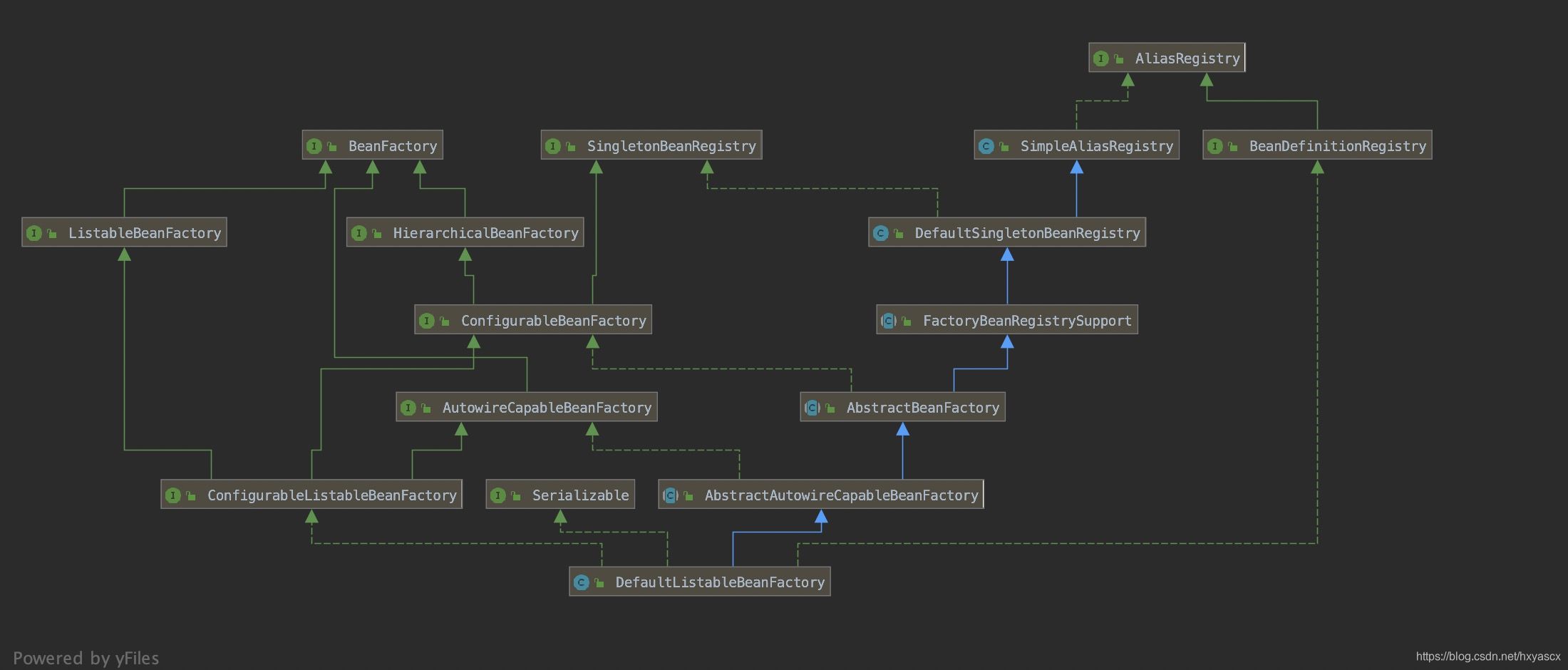Click the class icon of SimpleAliasRegistry node
The height and width of the screenshot is (670, 1568).
click(x=986, y=146)
